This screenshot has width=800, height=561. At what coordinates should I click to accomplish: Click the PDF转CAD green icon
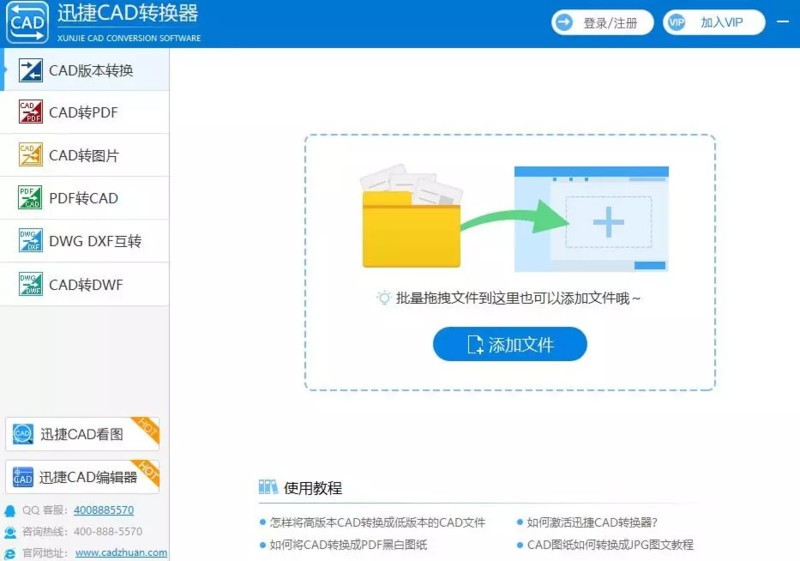[x=31, y=197]
